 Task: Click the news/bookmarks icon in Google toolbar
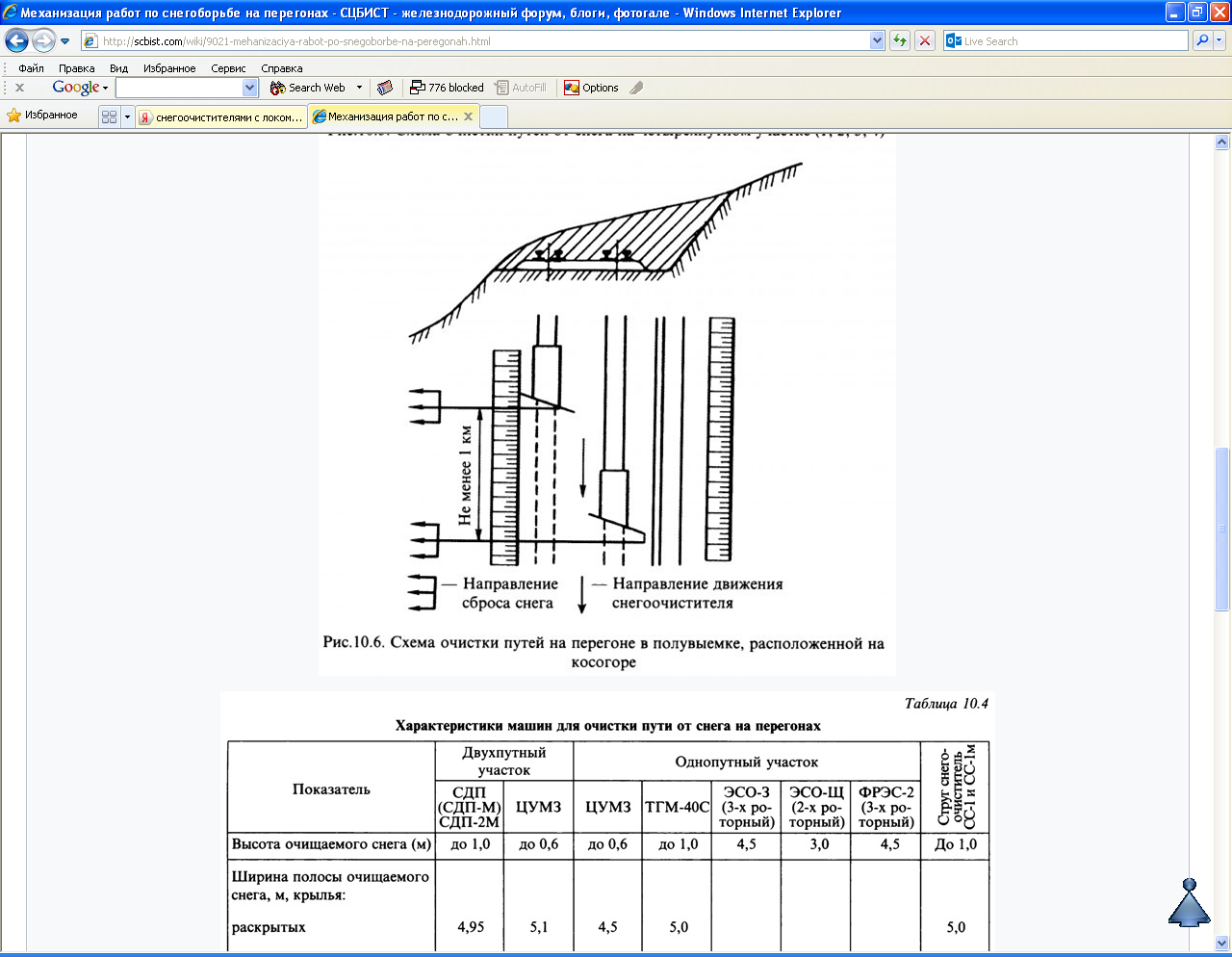point(385,88)
